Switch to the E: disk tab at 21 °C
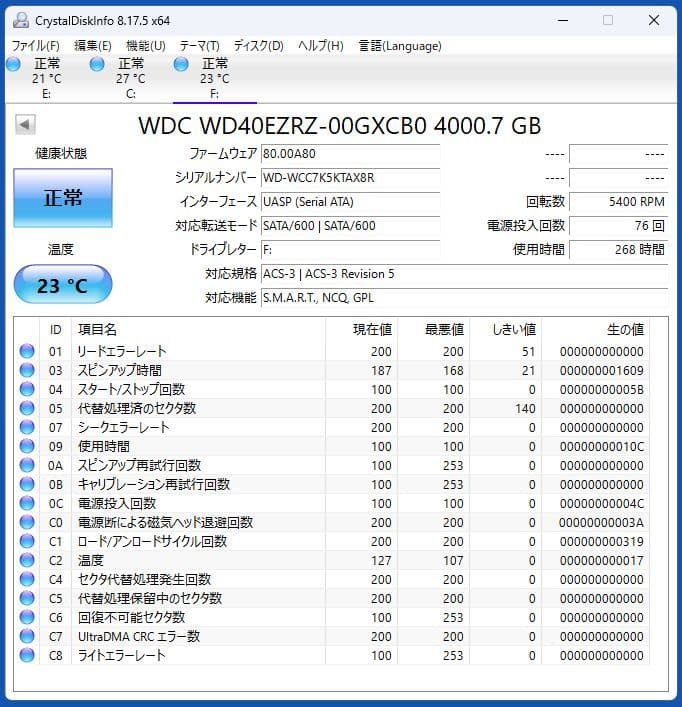The image size is (682, 707). [47, 78]
